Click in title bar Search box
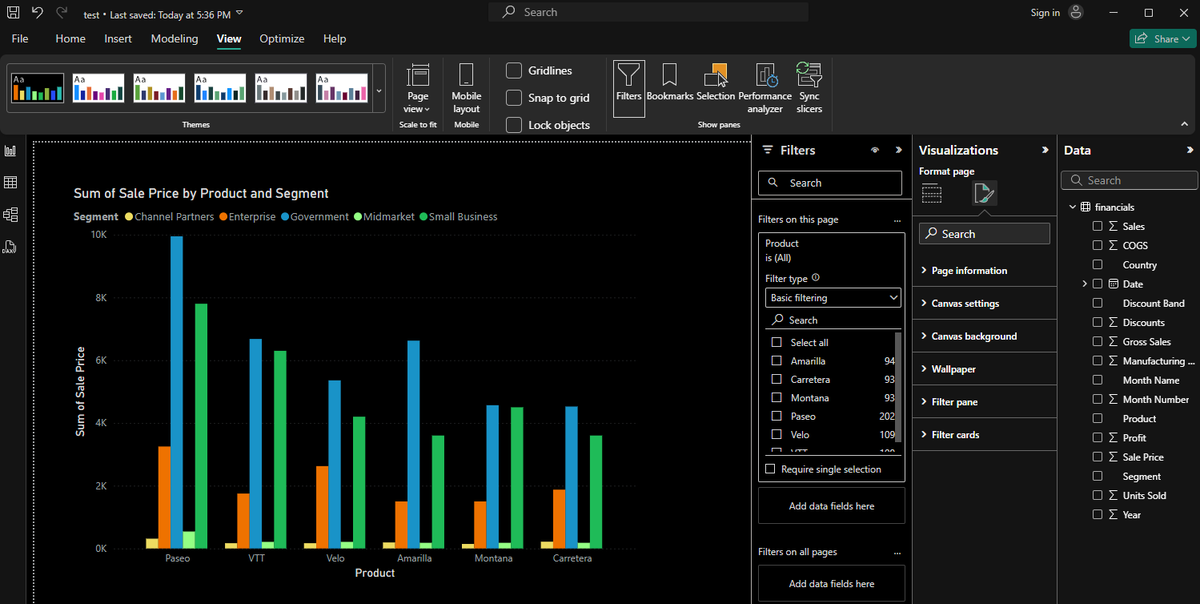Viewport: 1200px width, 604px height. click(649, 12)
